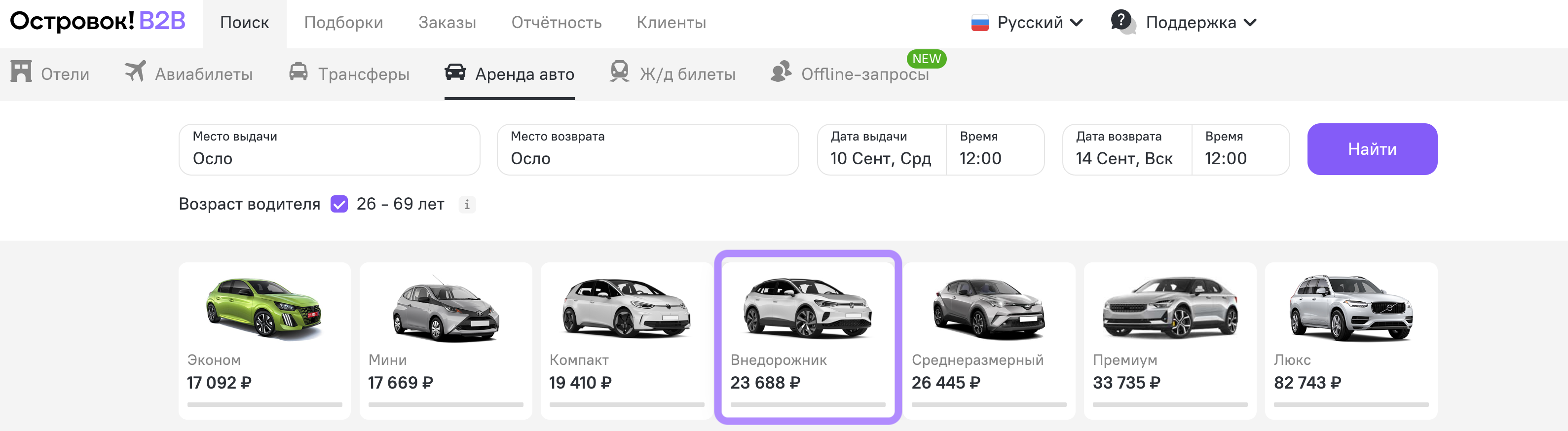Screen dimensions: 1568x431
Task: Click the train icon for Ж/д билеты
Action: [619, 72]
